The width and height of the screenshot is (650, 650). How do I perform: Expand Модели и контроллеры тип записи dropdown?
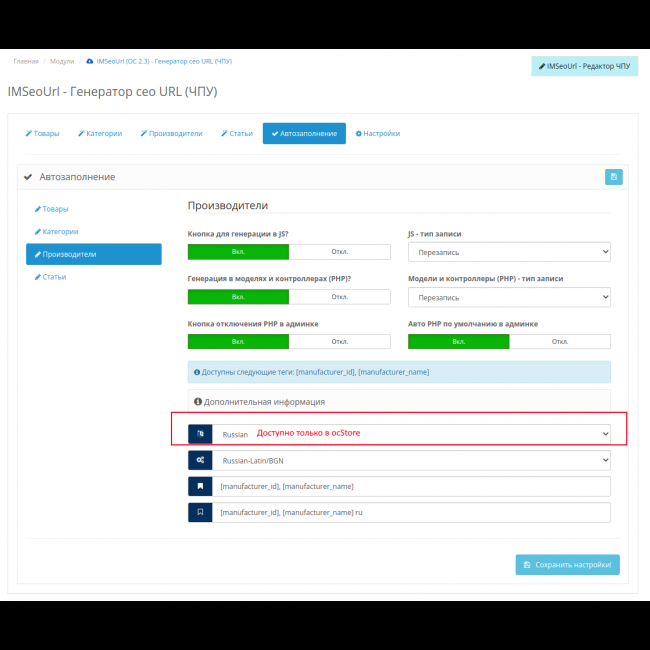point(509,297)
